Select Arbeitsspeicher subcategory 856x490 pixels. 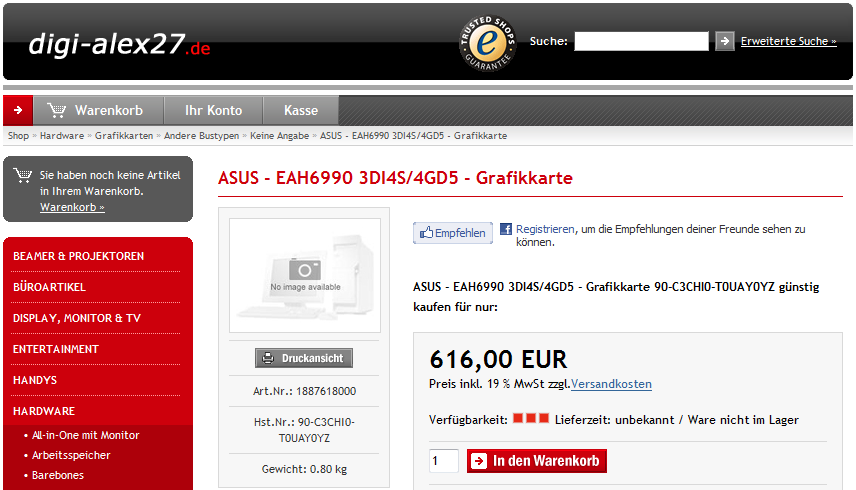71,455
